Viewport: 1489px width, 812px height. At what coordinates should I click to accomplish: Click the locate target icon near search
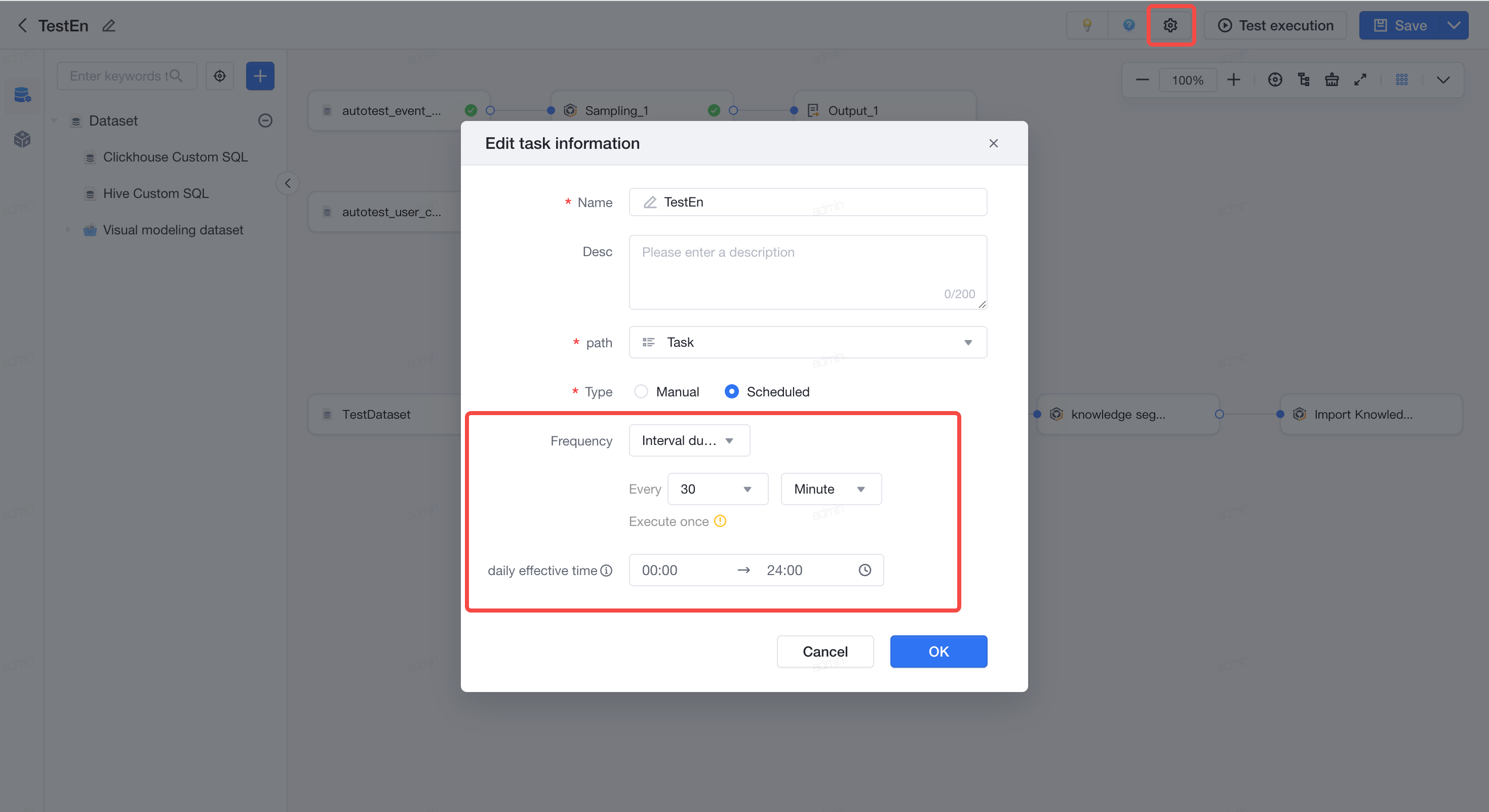pos(220,76)
